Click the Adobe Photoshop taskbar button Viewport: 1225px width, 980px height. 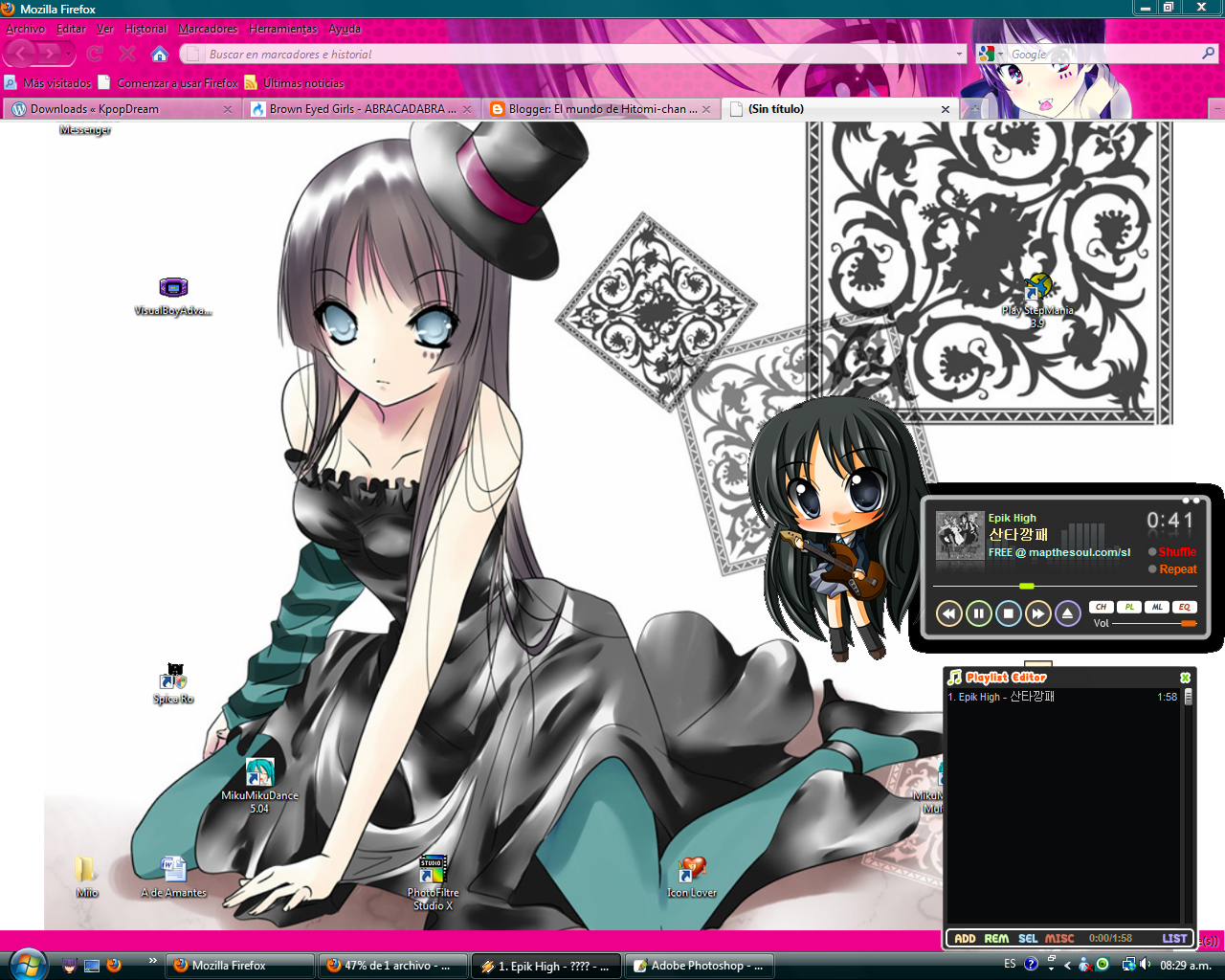699,966
